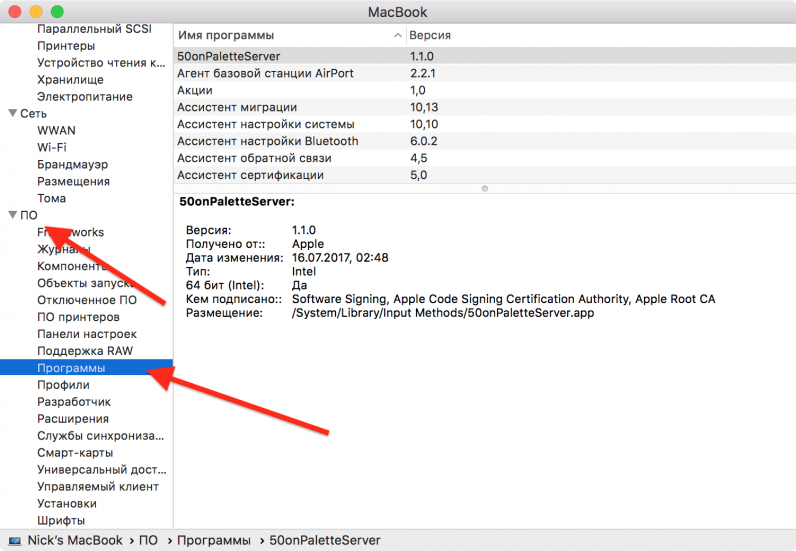
Task: Select Установки sidebar item
Action: pos(67,504)
